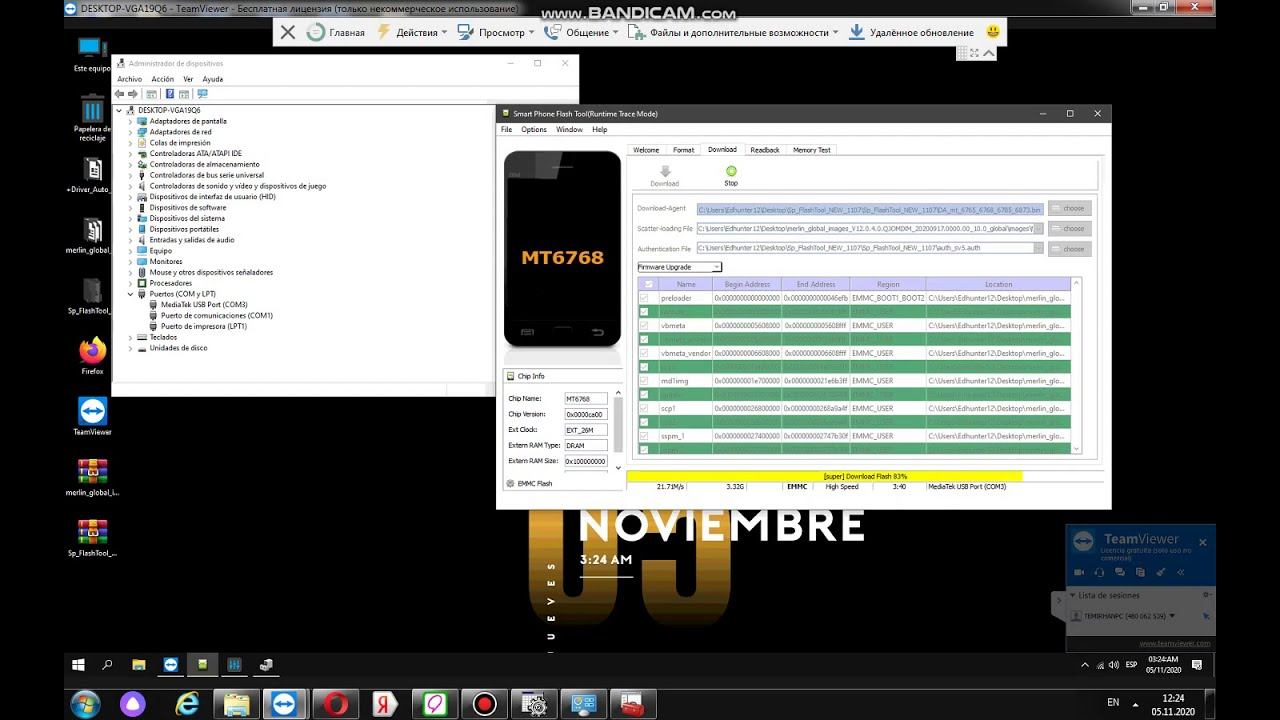1280x720 pixels.
Task: Click the Download-Agent path field
Action: tap(870, 209)
